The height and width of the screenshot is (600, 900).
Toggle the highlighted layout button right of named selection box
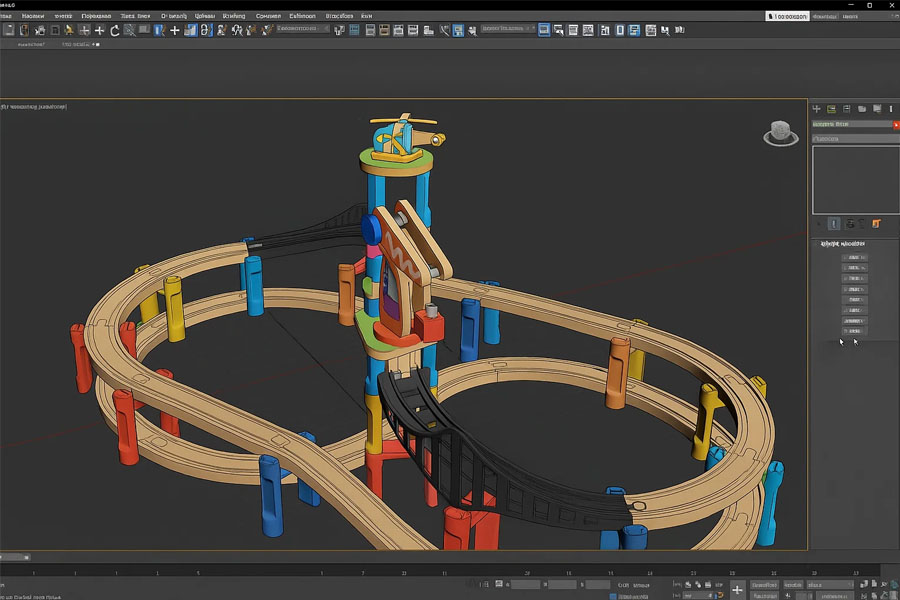click(x=544, y=31)
